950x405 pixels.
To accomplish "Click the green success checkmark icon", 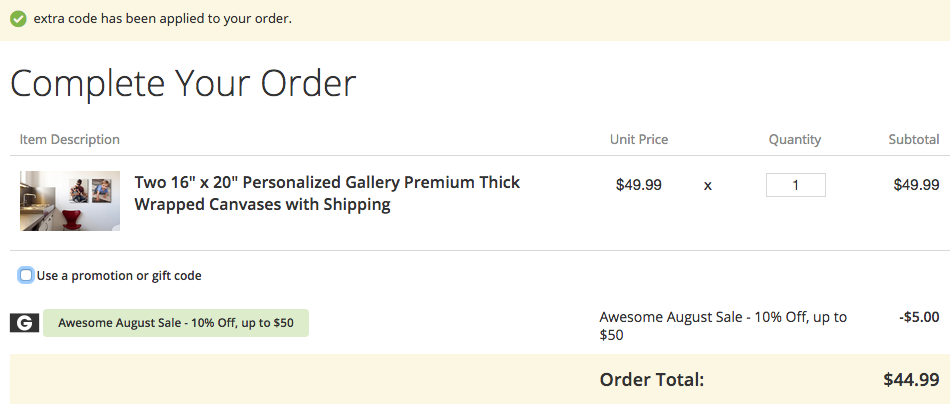I will tap(18, 19).
